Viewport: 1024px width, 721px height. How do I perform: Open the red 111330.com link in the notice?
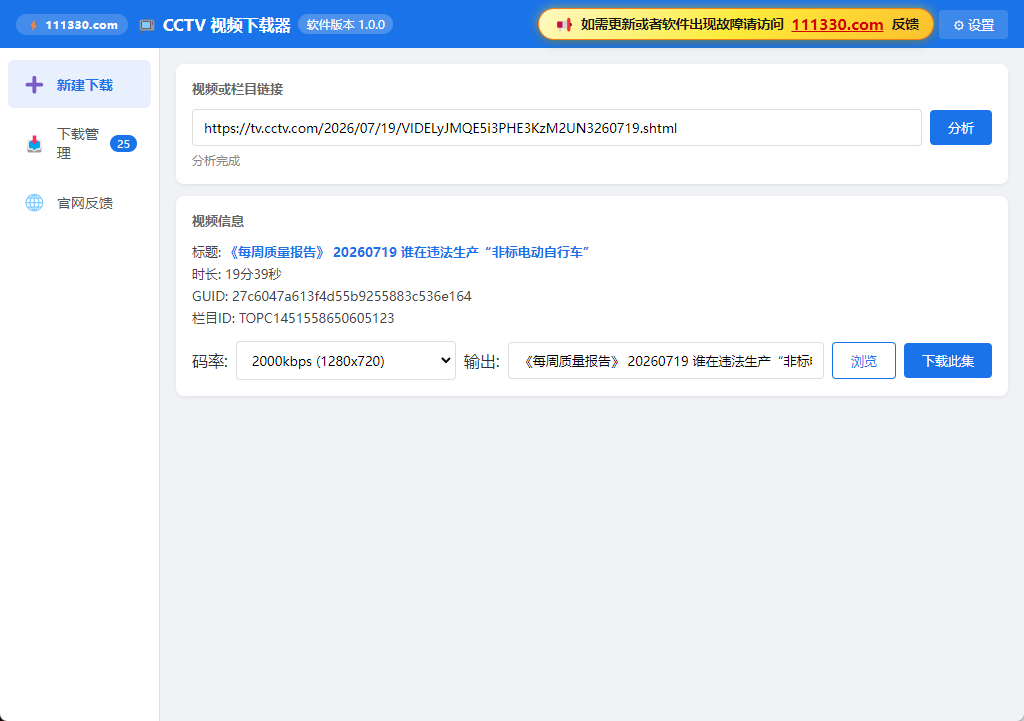(837, 25)
